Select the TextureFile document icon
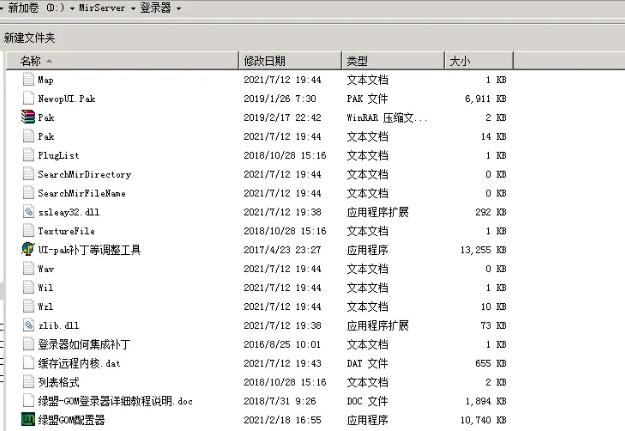 point(28,230)
